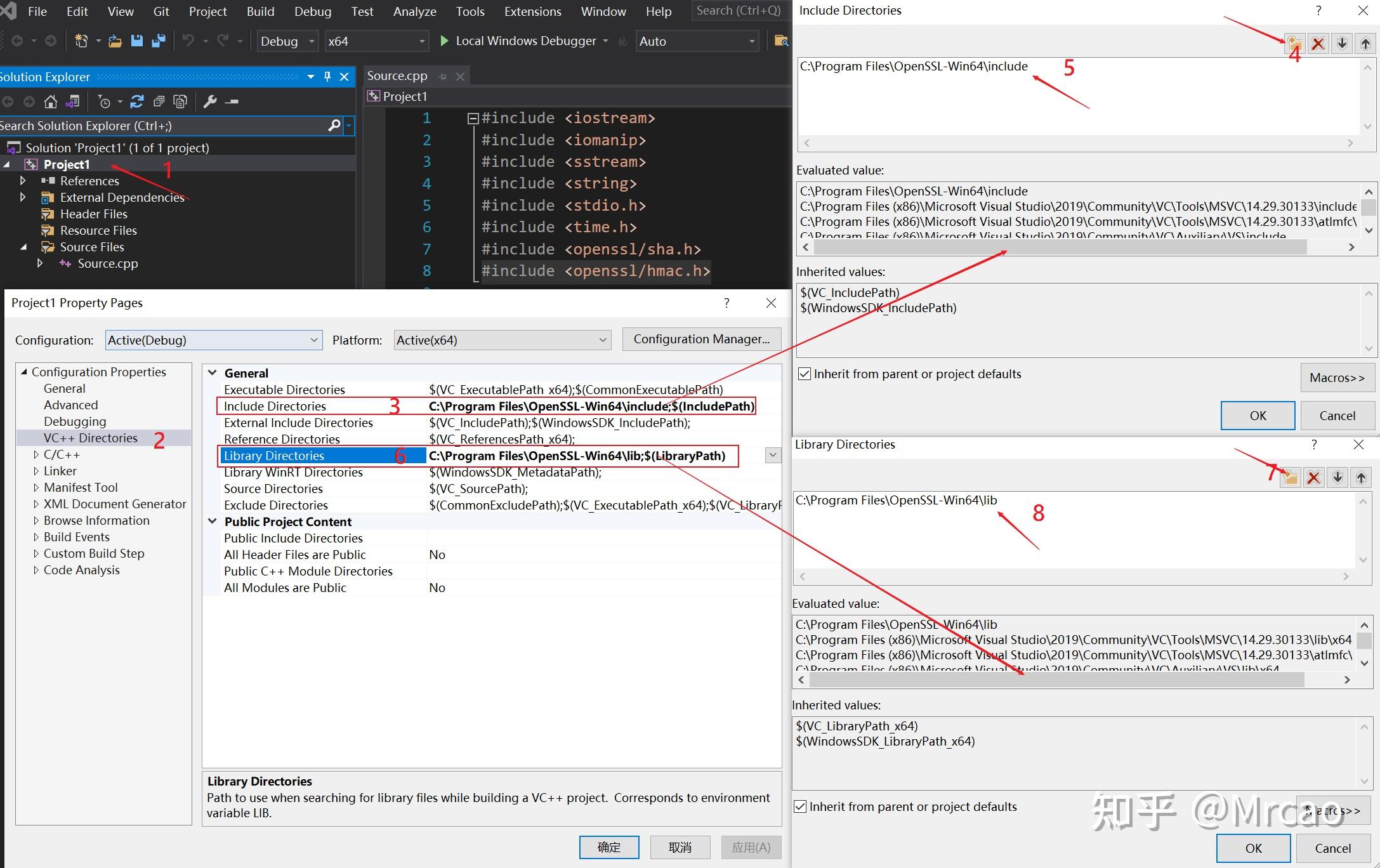This screenshot has width=1380, height=868.
Task: Click the Undo arrow in toolbar
Action: [x=188, y=41]
